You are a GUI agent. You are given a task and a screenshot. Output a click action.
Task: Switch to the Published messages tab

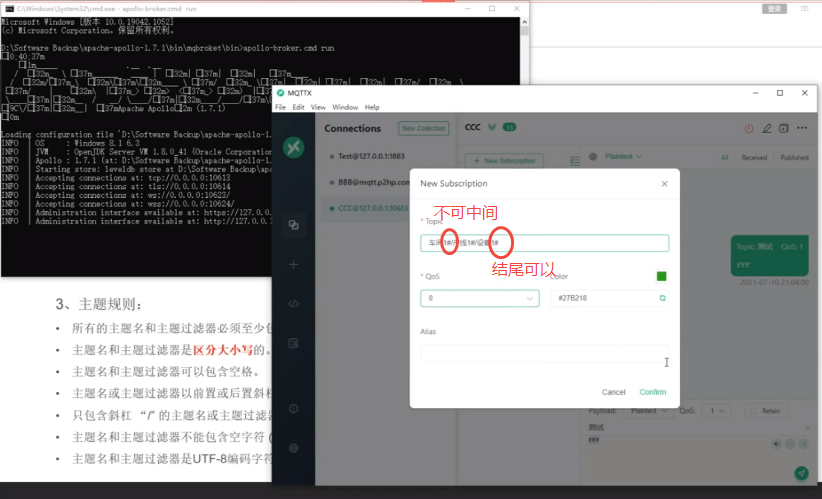[x=794, y=157]
